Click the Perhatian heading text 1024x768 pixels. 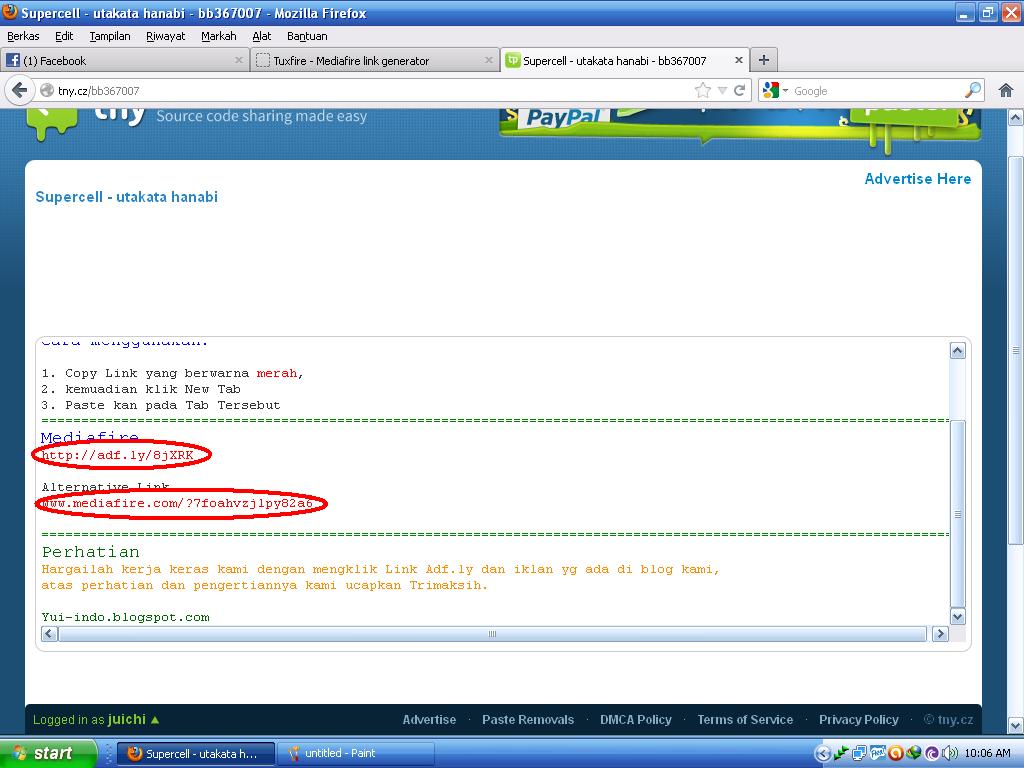(91, 552)
